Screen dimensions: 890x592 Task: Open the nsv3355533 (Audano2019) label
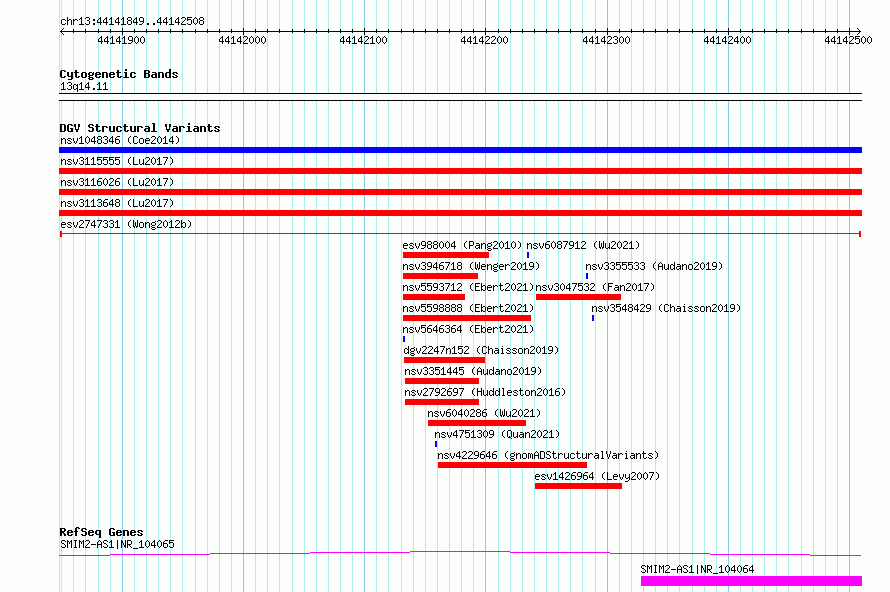(654, 266)
